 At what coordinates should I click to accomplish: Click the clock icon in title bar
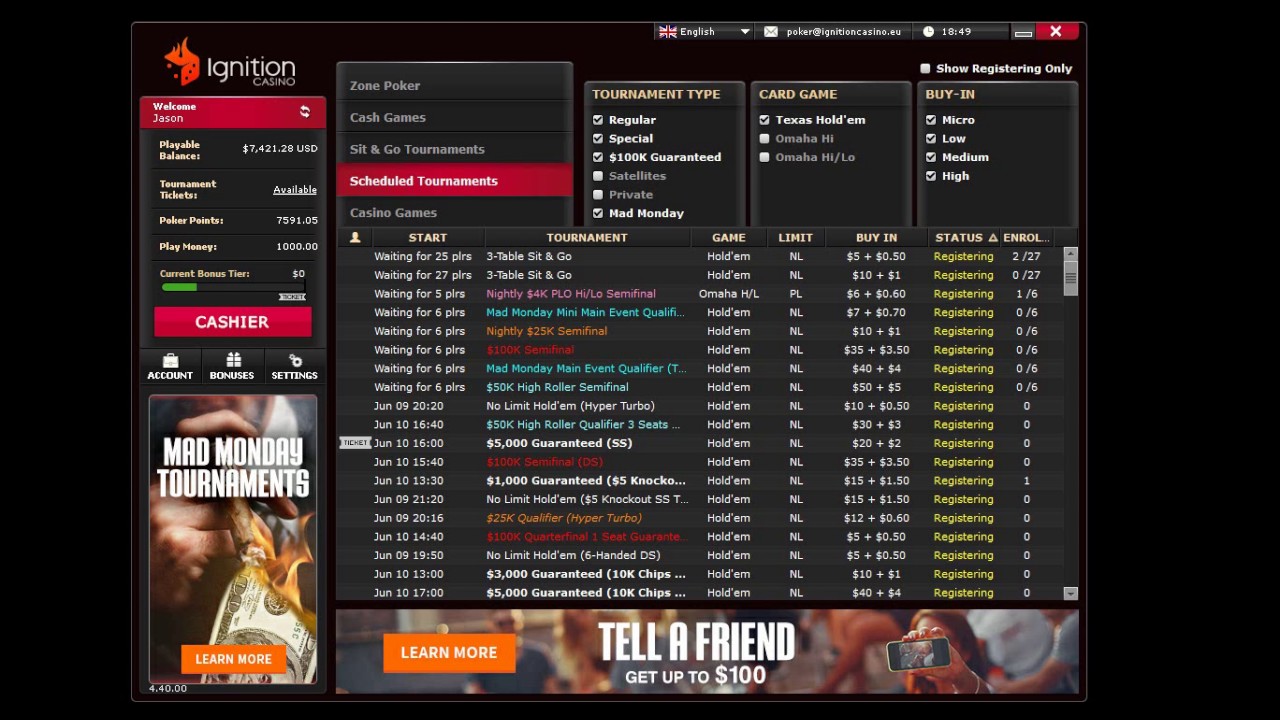point(928,32)
